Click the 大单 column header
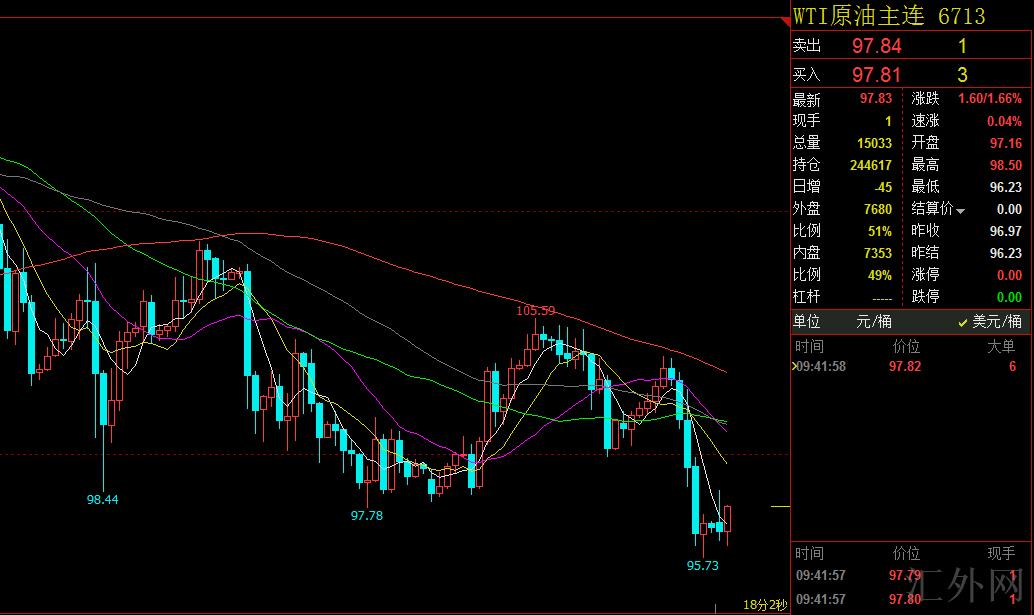 pos(1000,346)
